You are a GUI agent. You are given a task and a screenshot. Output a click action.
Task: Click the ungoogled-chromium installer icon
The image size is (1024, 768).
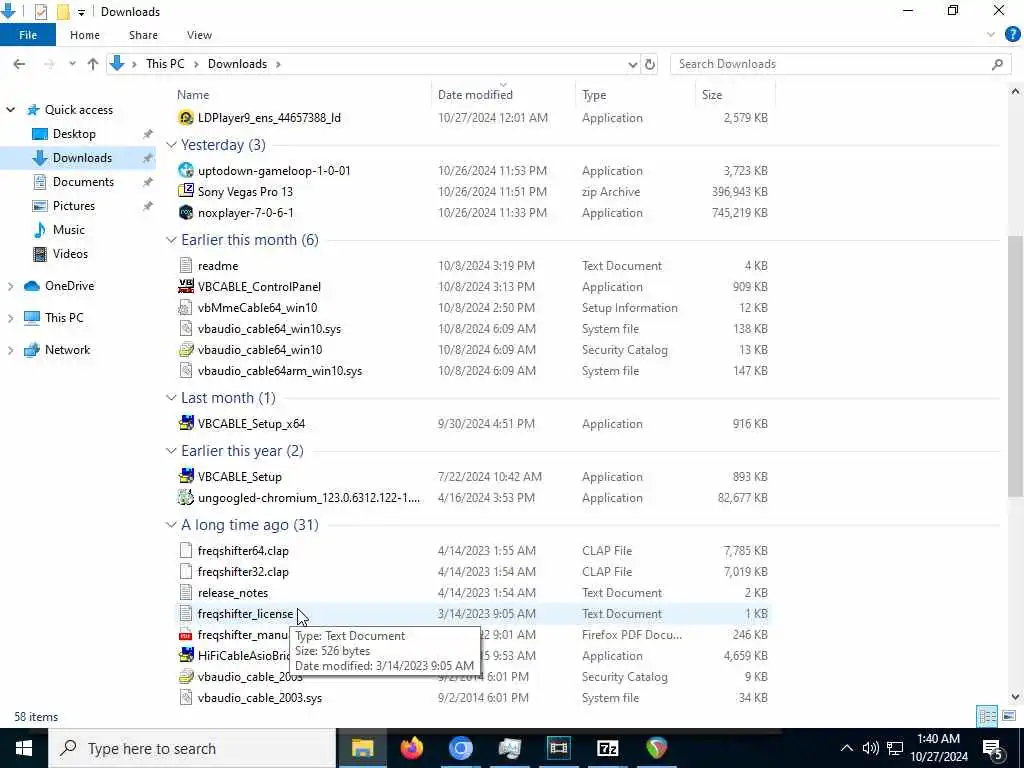(186, 498)
